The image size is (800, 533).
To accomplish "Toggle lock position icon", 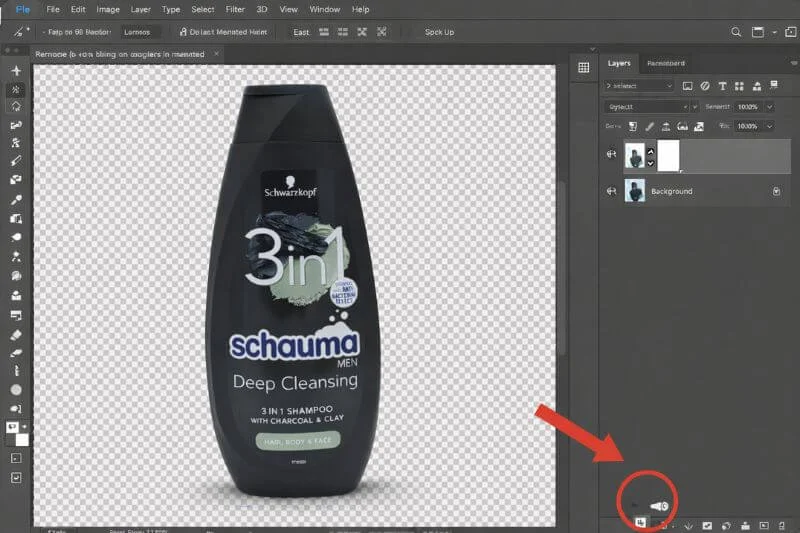I will (666, 126).
